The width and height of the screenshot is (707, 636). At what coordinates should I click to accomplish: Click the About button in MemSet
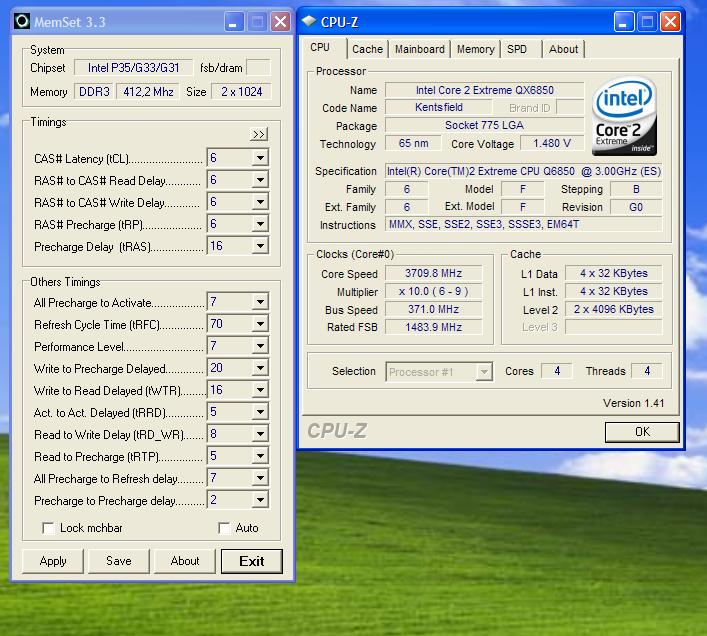[185, 561]
